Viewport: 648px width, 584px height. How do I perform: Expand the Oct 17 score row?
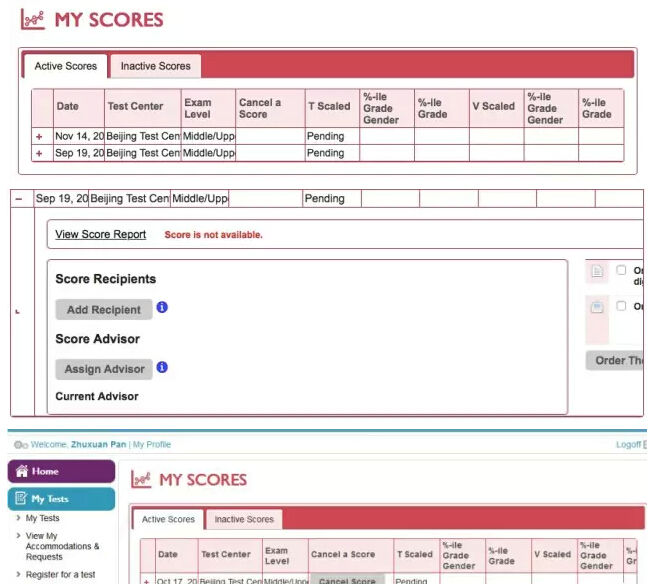146,581
